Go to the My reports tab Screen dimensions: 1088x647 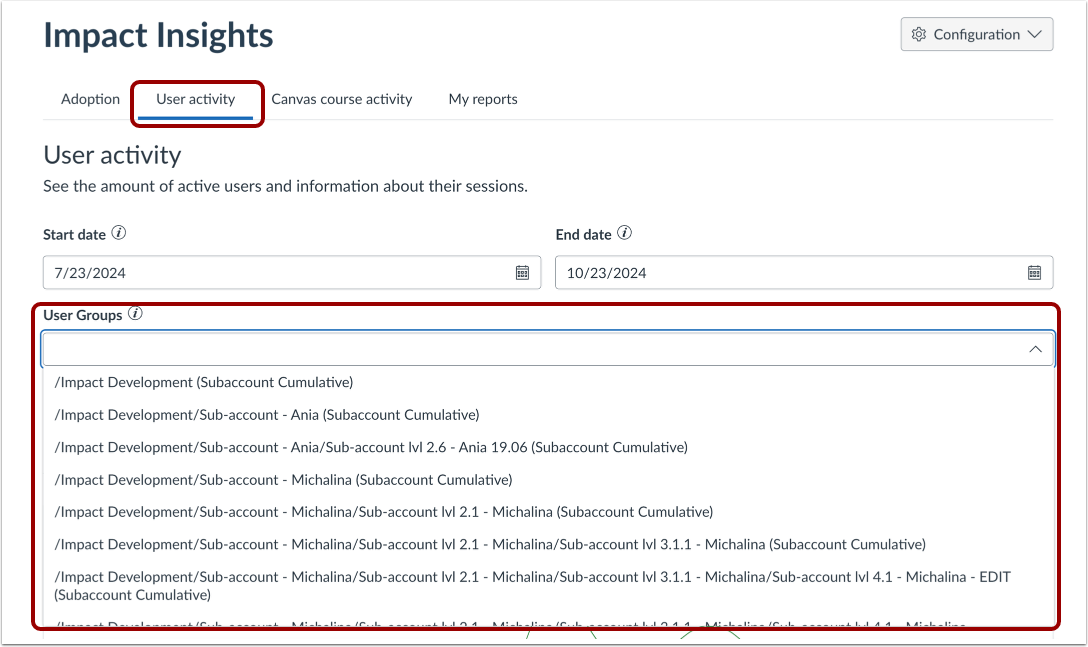[x=483, y=99]
